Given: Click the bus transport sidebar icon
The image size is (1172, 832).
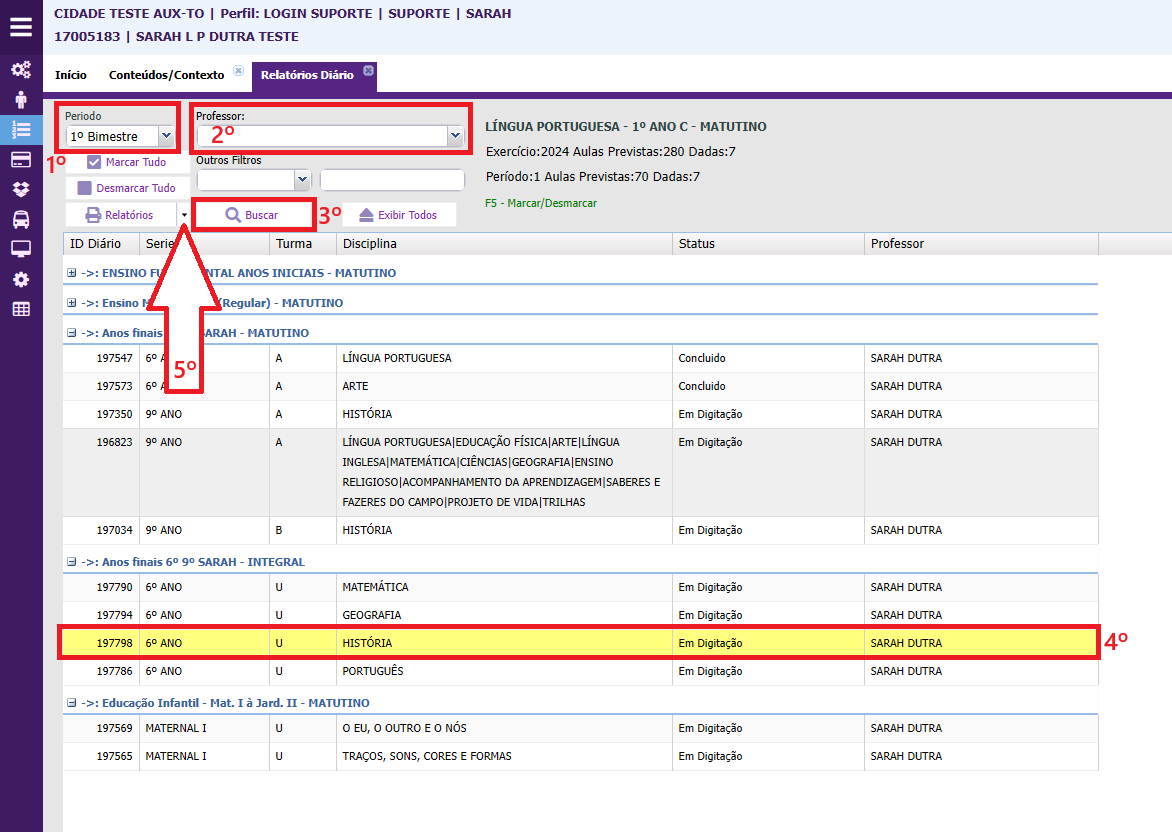Looking at the screenshot, I should tap(21, 219).
